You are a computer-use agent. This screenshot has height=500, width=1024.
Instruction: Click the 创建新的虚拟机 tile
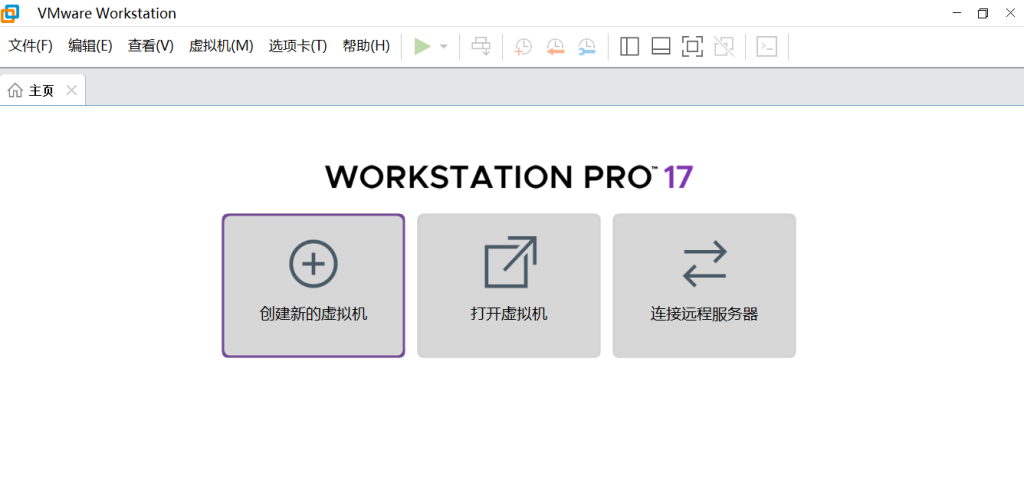313,285
